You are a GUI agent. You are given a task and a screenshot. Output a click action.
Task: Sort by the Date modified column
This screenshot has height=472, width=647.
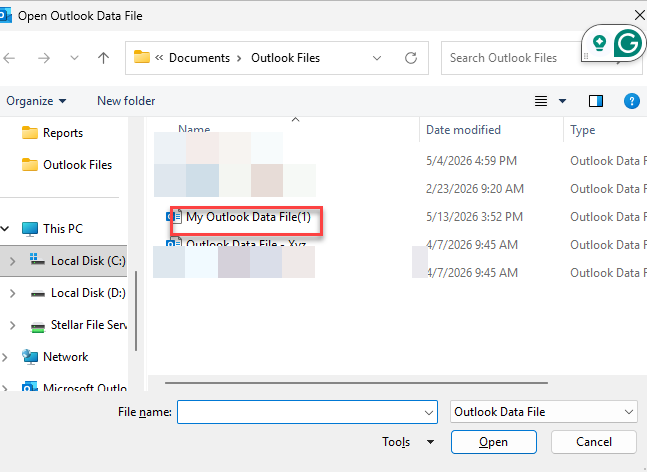point(463,130)
